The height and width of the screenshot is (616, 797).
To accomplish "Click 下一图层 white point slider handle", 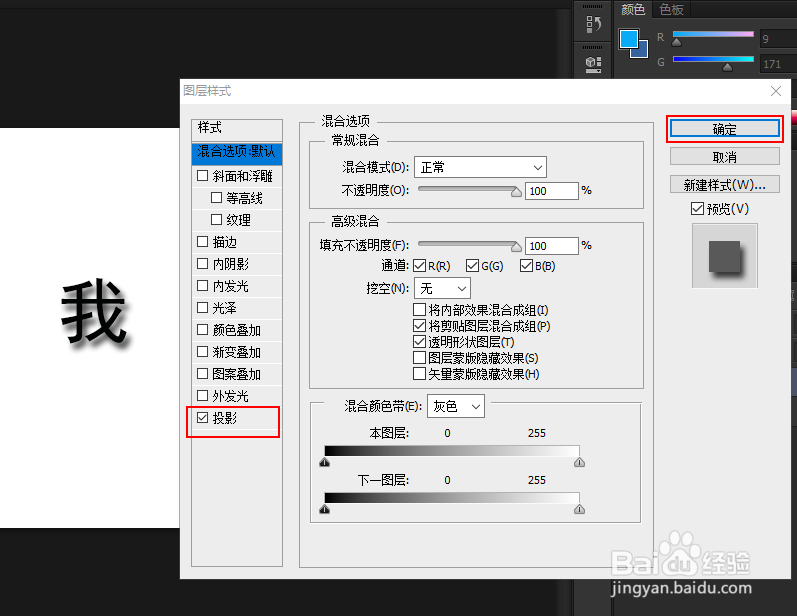I will click(x=579, y=509).
